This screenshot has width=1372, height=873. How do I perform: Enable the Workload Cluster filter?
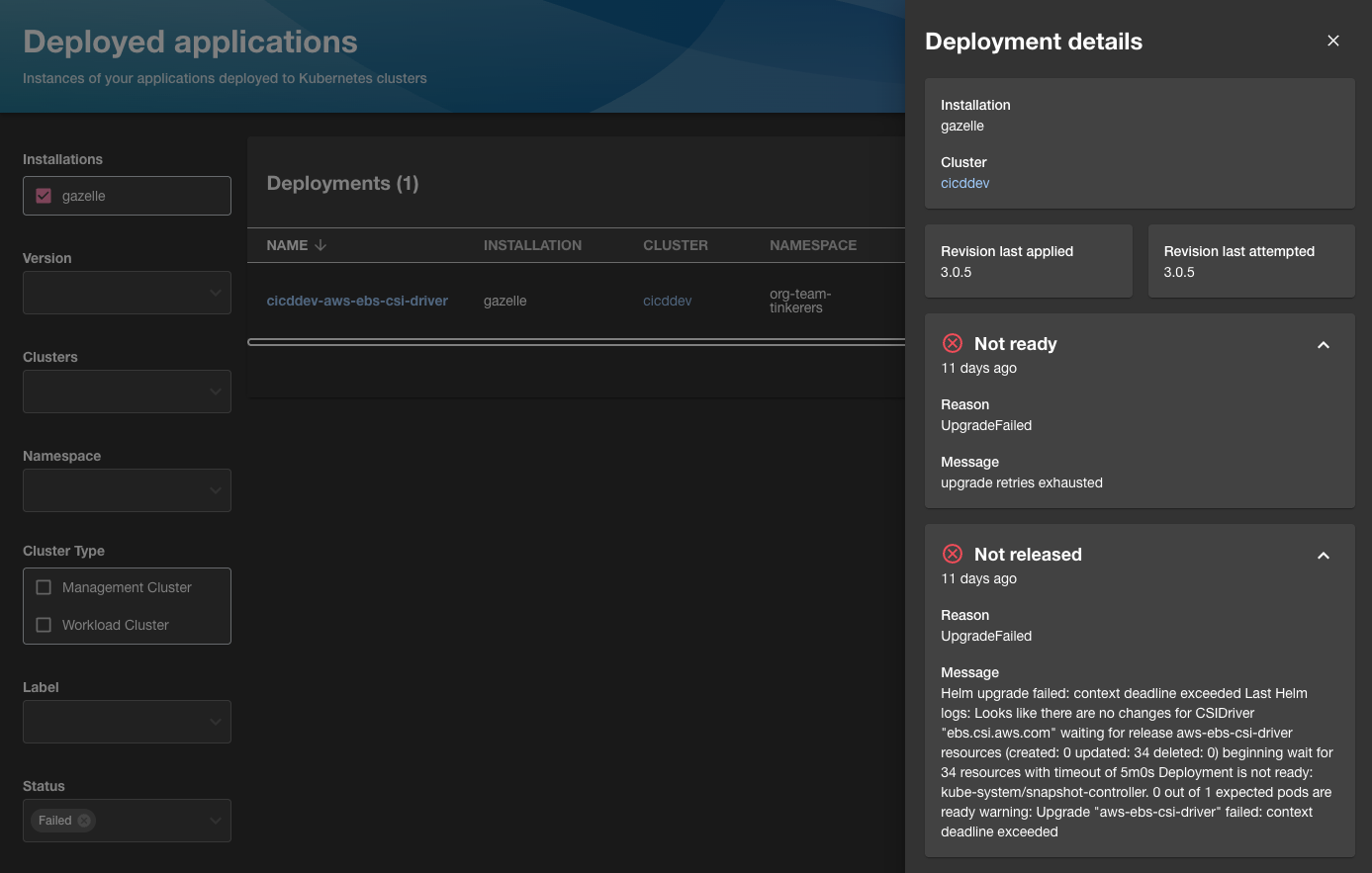[x=44, y=624]
